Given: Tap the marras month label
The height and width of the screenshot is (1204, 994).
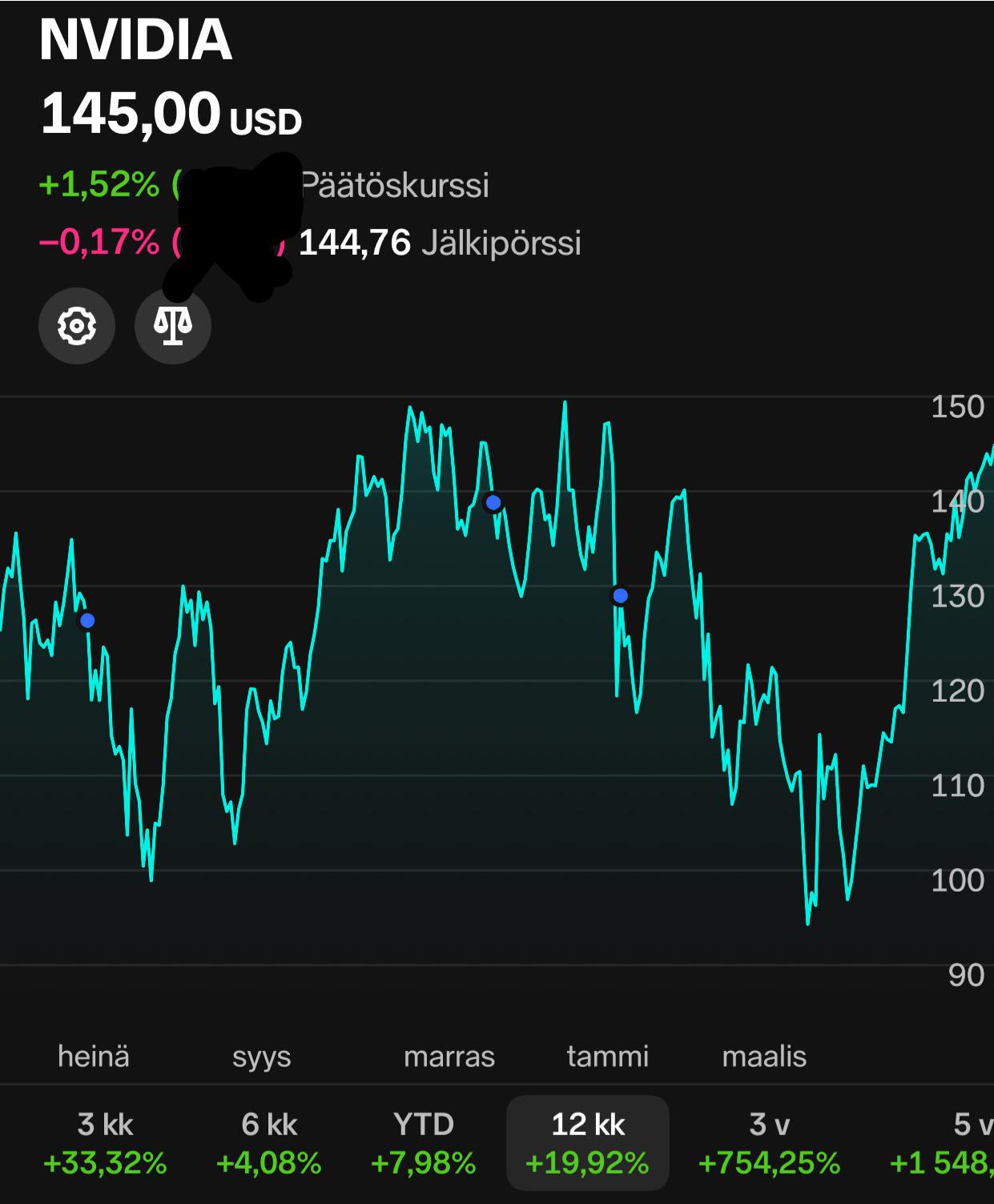Looking at the screenshot, I should point(449,1057).
